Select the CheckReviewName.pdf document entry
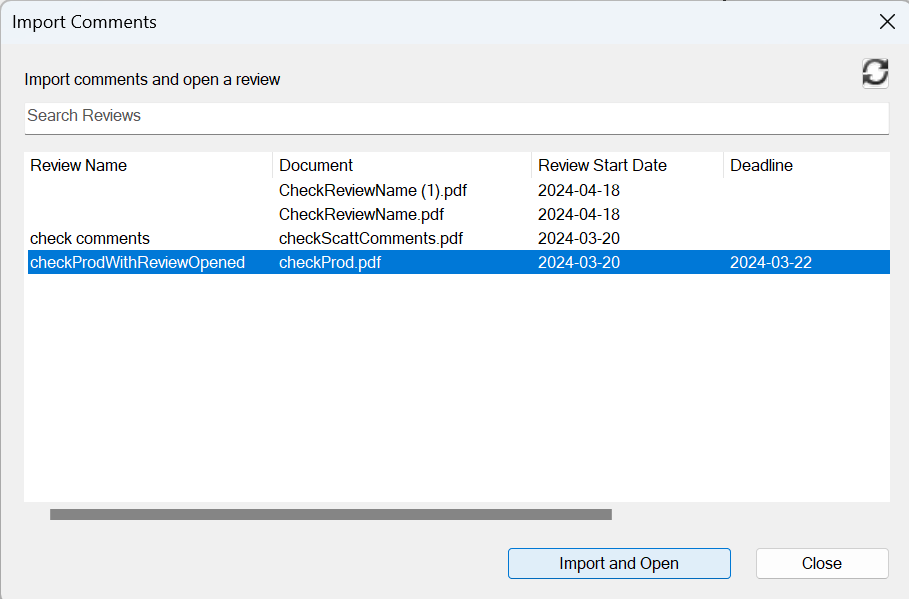The image size is (909, 599). (x=361, y=214)
